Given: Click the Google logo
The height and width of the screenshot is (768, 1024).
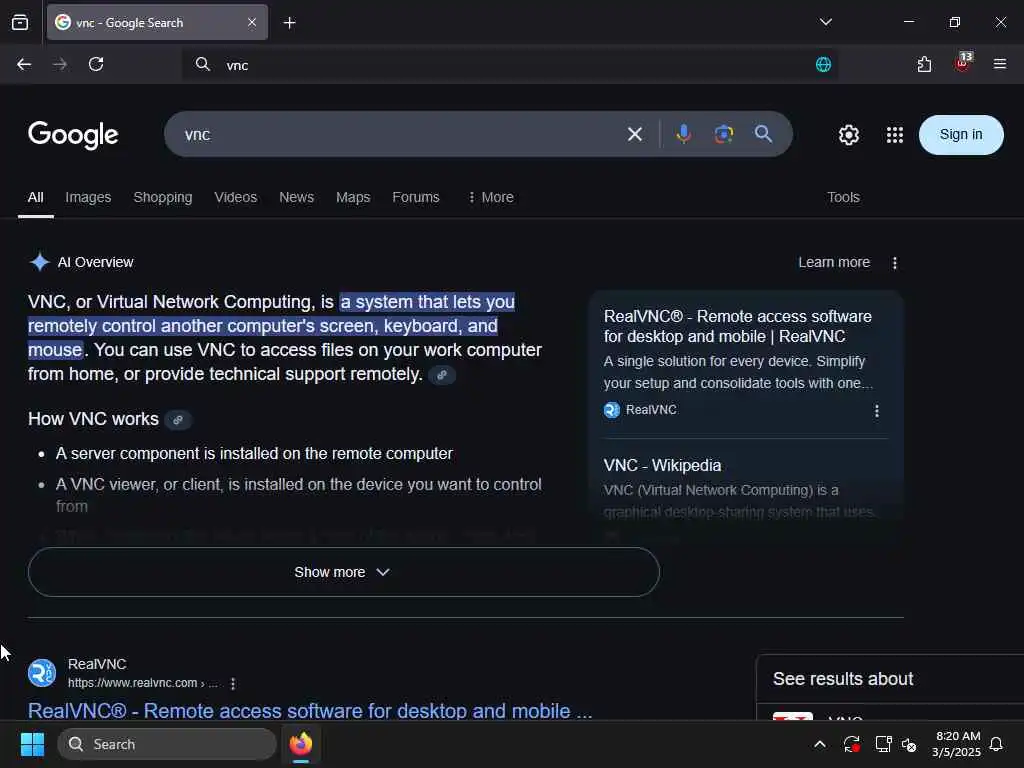Looking at the screenshot, I should [x=73, y=135].
